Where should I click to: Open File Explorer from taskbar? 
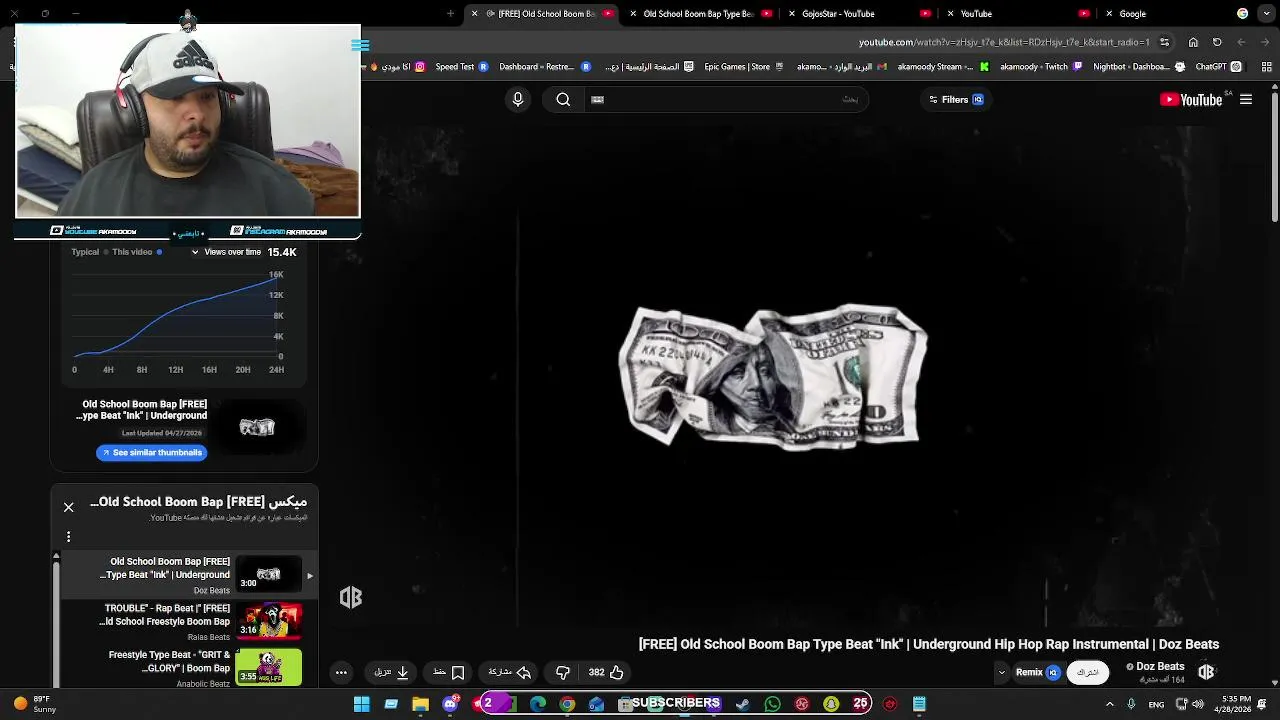click(x=420, y=704)
